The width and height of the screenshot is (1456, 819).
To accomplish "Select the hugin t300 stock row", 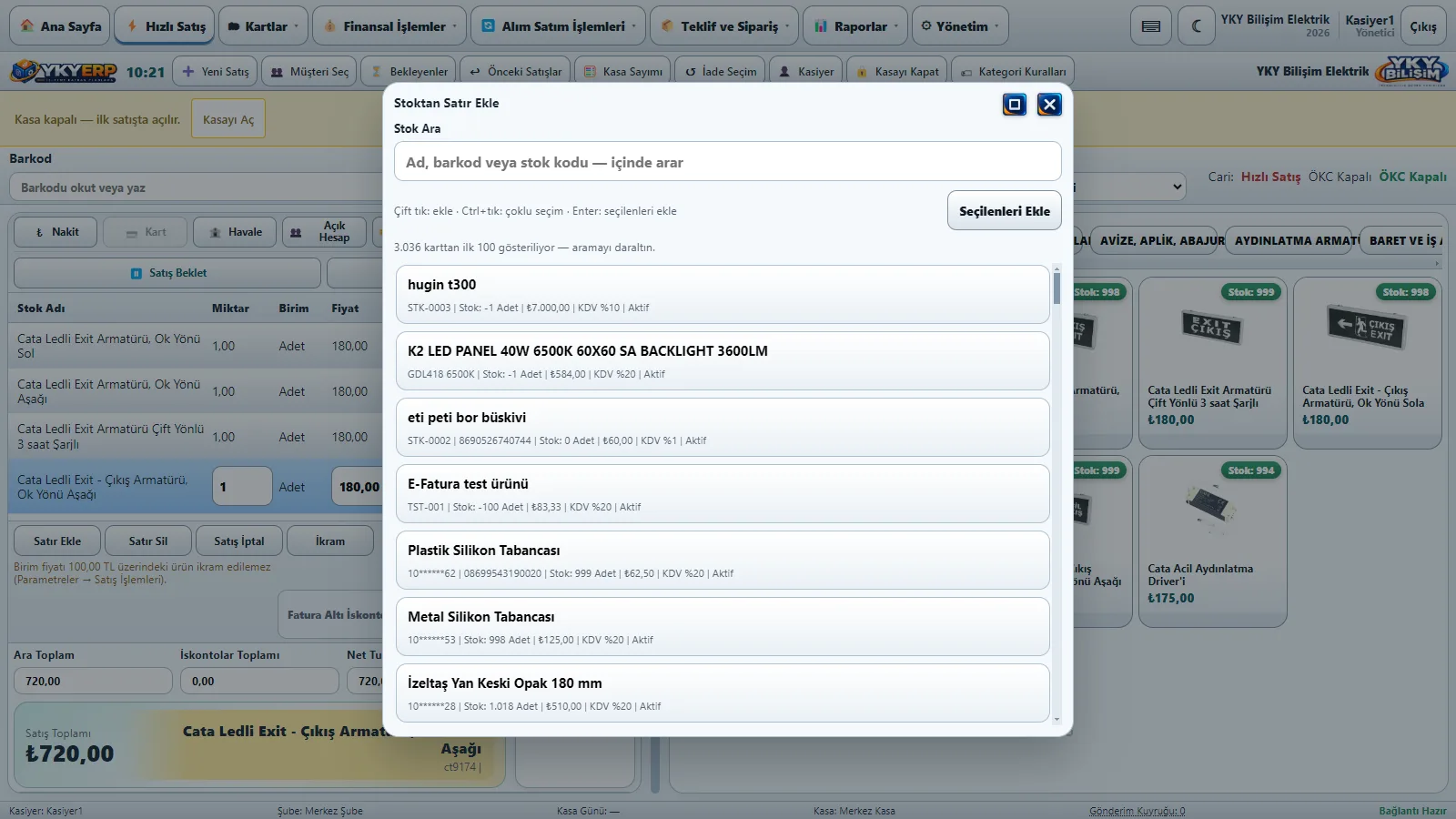I will click(x=723, y=295).
